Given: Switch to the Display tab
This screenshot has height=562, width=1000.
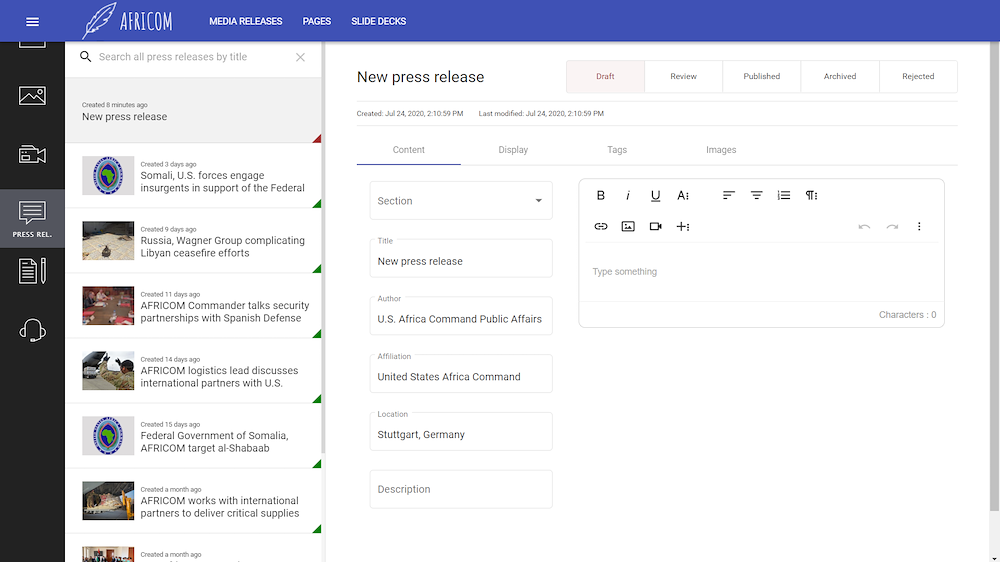Looking at the screenshot, I should click(x=513, y=150).
